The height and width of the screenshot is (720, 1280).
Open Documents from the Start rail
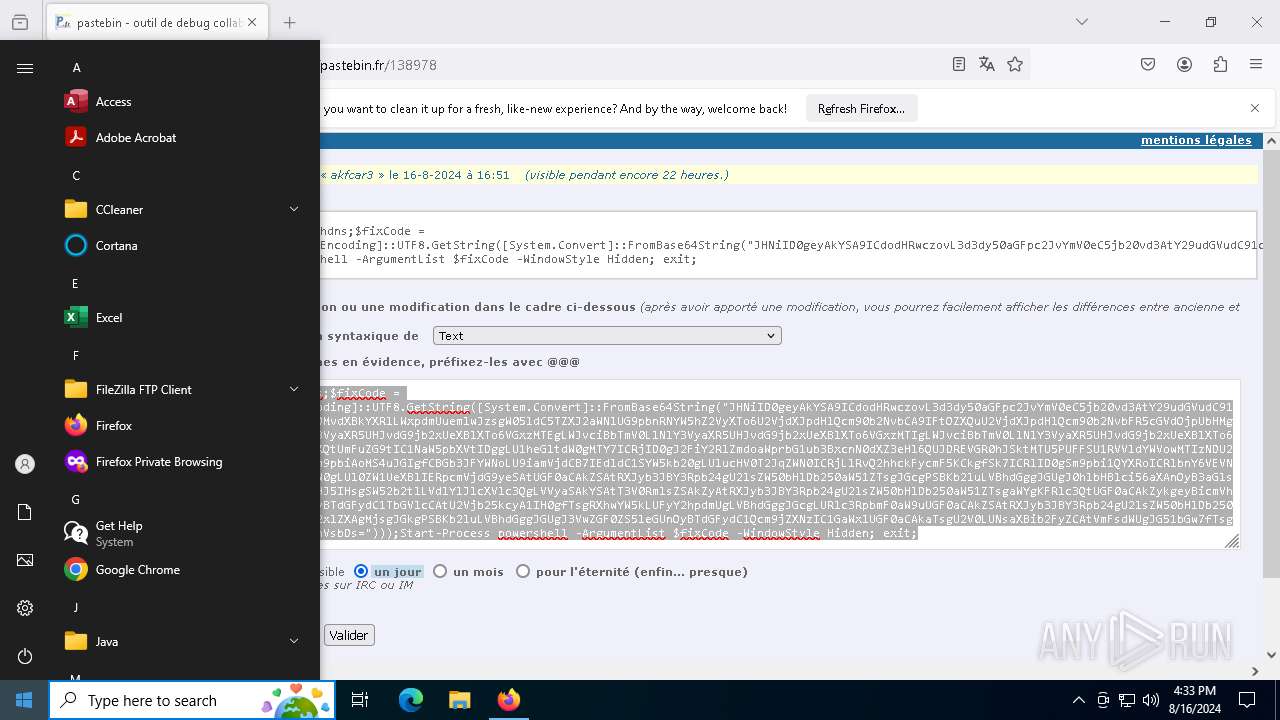[25, 512]
